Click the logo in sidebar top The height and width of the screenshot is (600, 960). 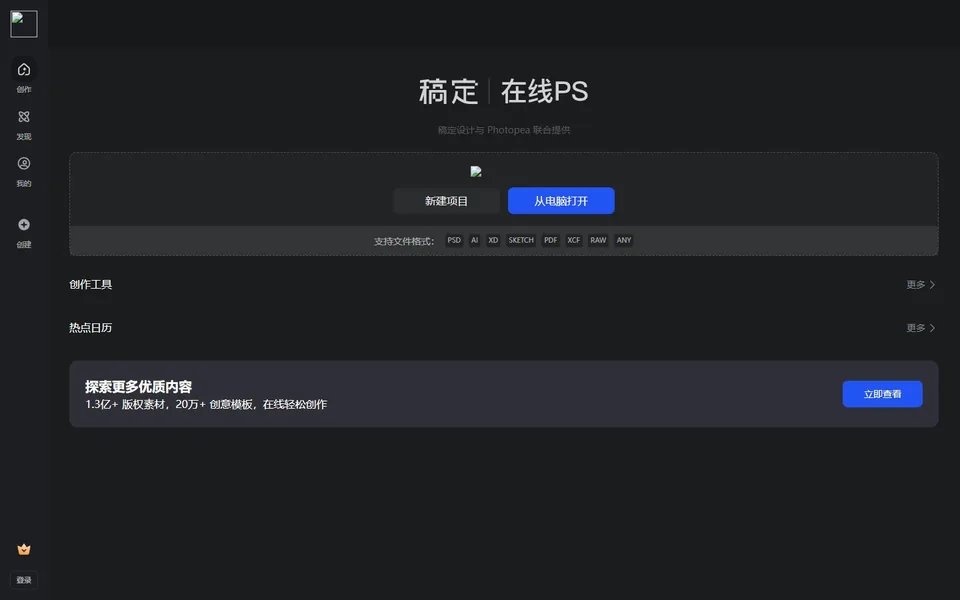24,24
